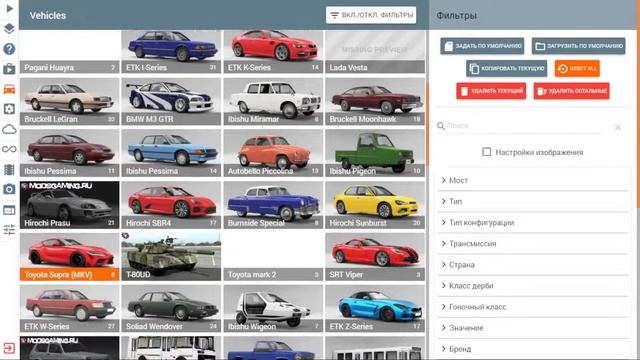Open the film strip replay icon

pos(9,169)
